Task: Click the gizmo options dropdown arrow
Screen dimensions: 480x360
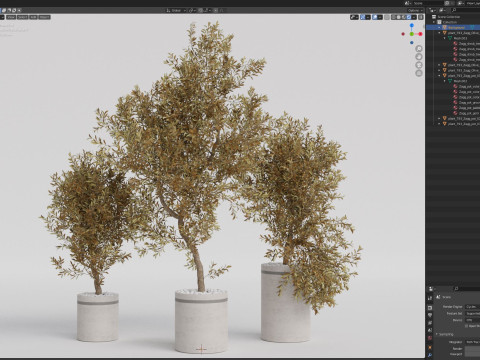Action: tap(368, 17)
